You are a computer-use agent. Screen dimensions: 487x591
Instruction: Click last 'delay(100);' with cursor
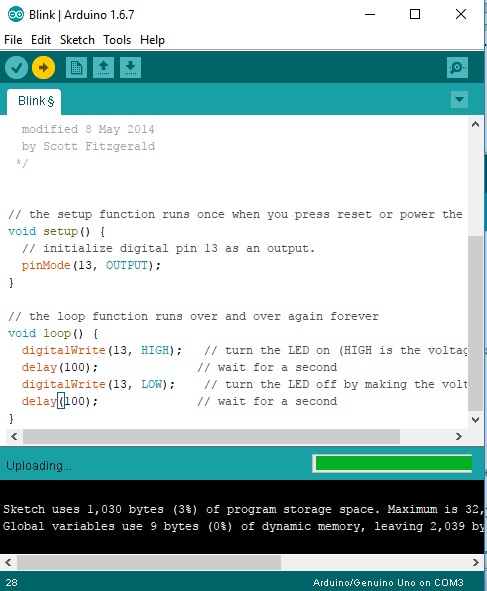tap(60, 401)
